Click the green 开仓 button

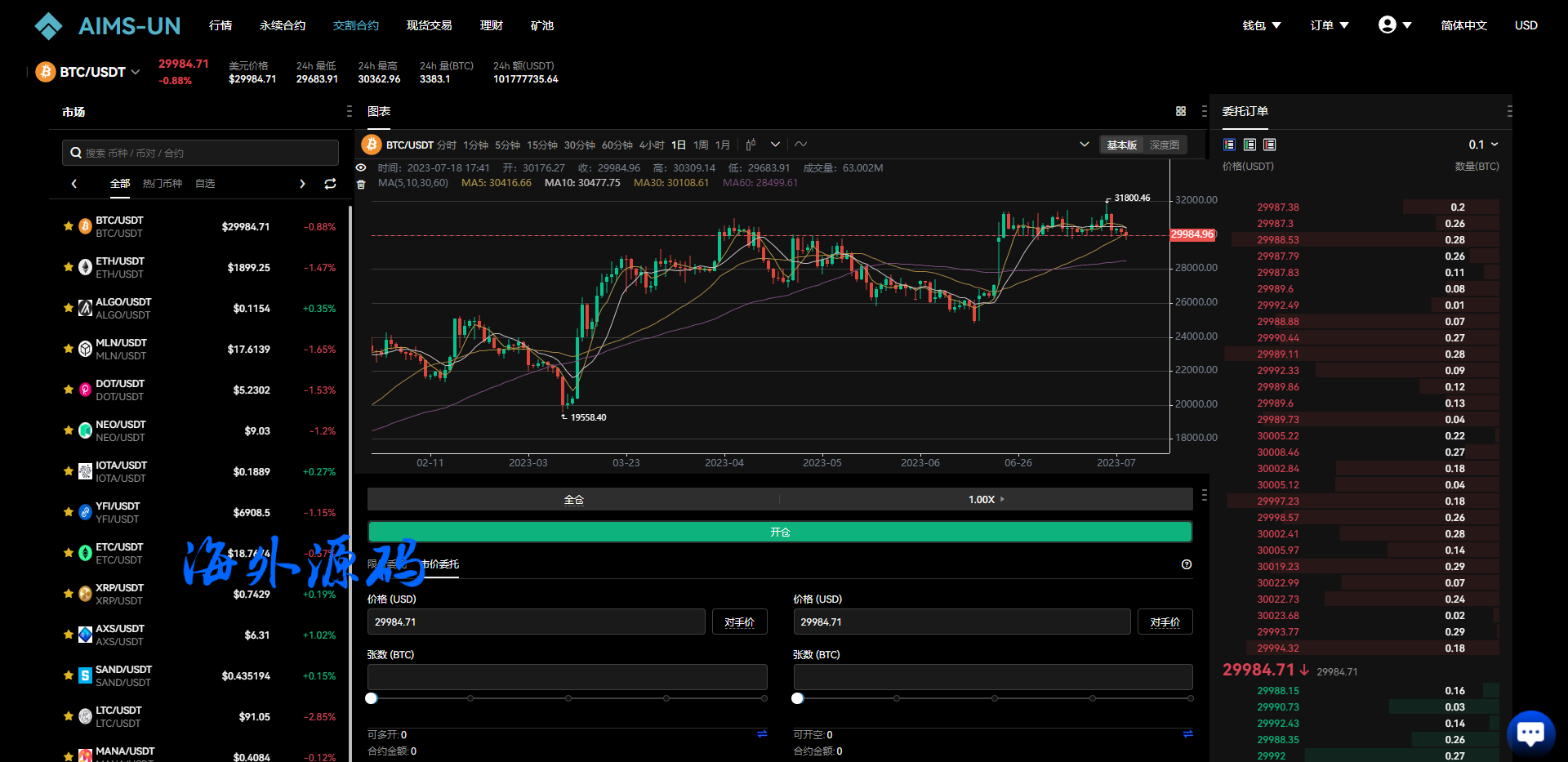779,532
